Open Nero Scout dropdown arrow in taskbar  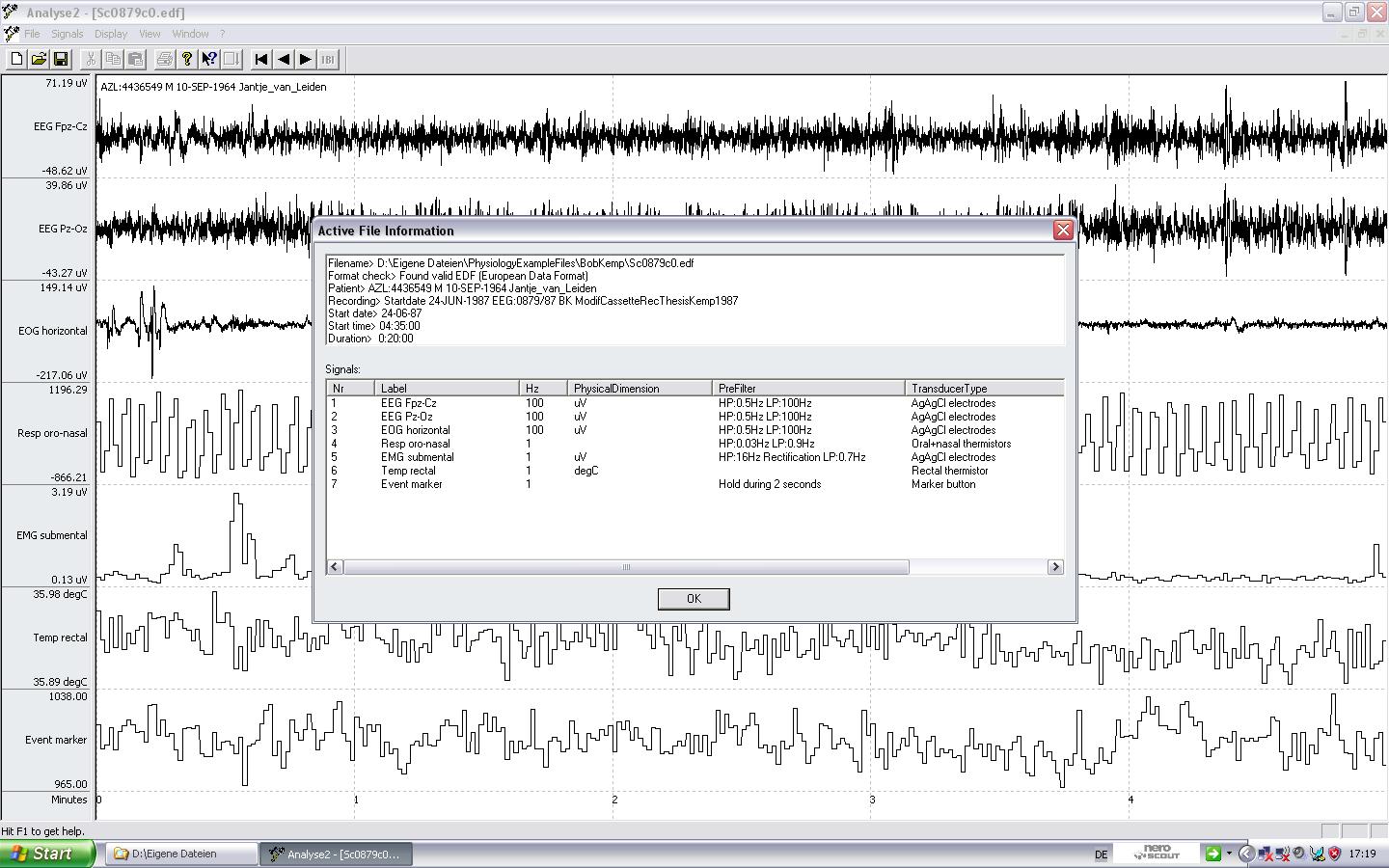[x=1229, y=854]
